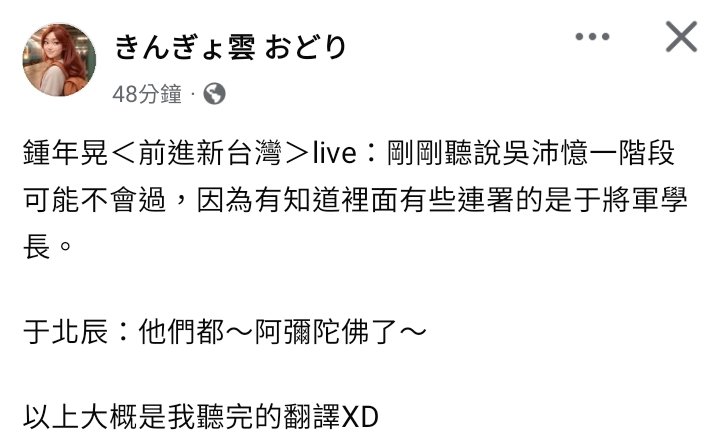Click the 可能不會過 text on the second line

pos(94,200)
